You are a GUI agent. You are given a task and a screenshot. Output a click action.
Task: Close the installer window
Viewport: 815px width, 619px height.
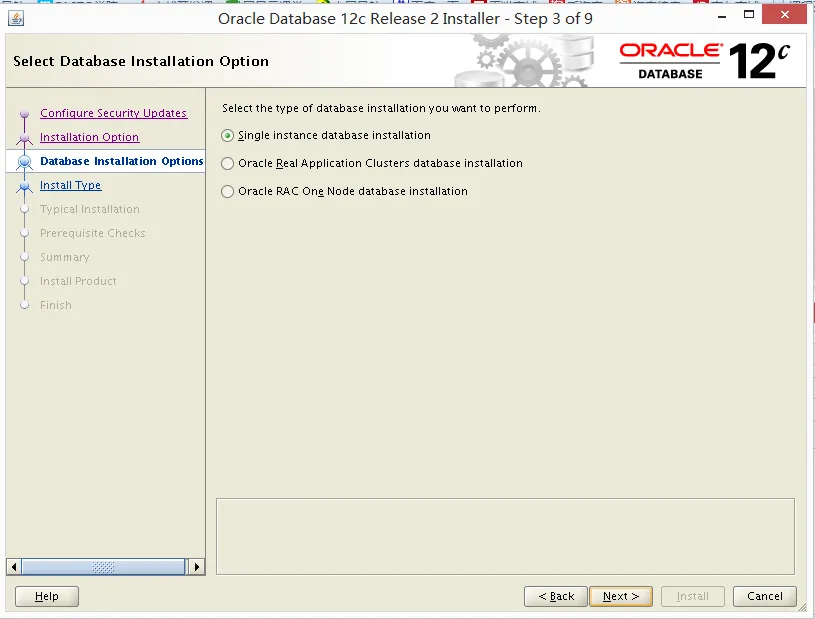coord(784,15)
